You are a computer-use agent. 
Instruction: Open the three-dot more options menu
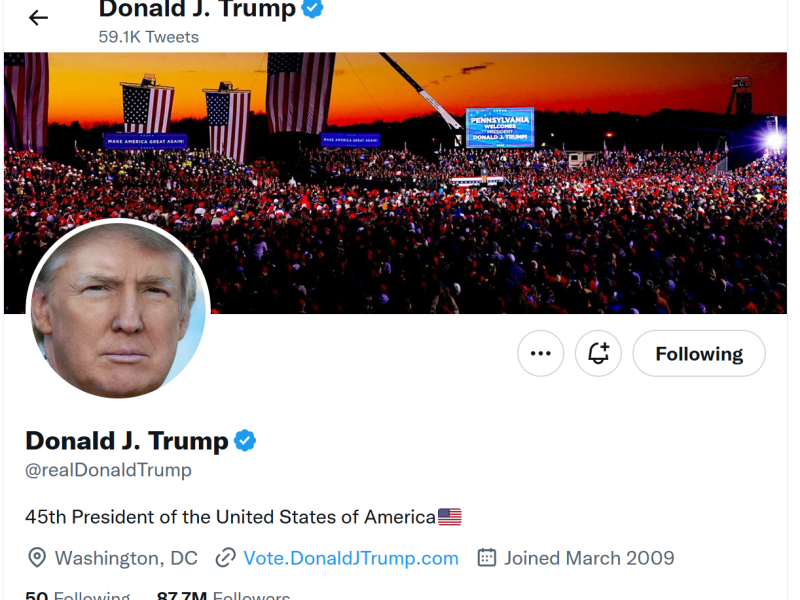click(x=541, y=354)
